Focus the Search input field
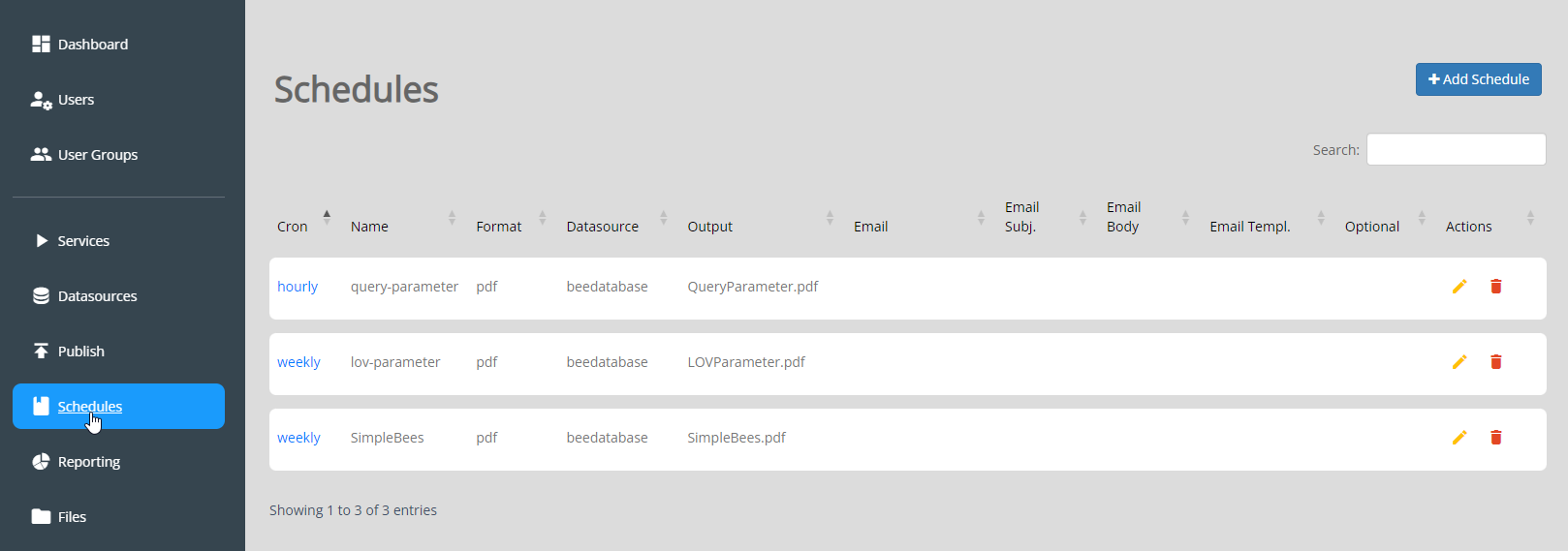This screenshot has height=551, width=1568. (1456, 149)
